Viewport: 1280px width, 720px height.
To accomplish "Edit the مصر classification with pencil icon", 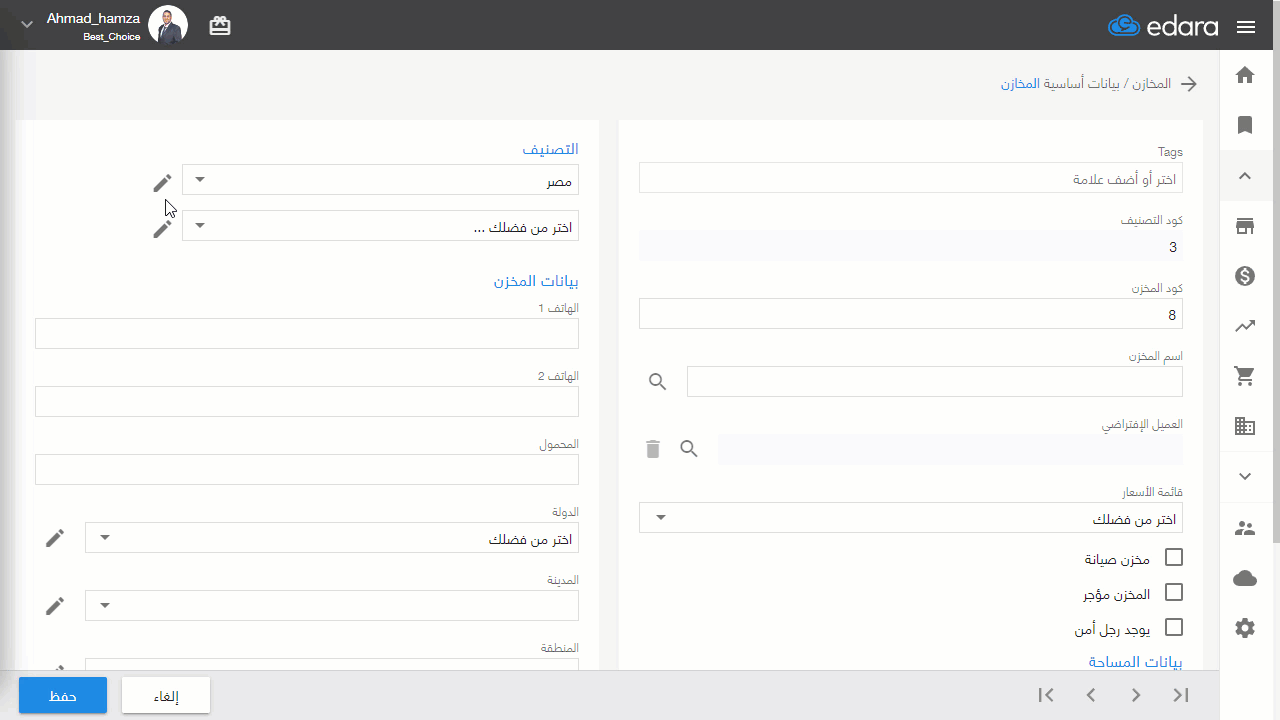I will [162, 183].
